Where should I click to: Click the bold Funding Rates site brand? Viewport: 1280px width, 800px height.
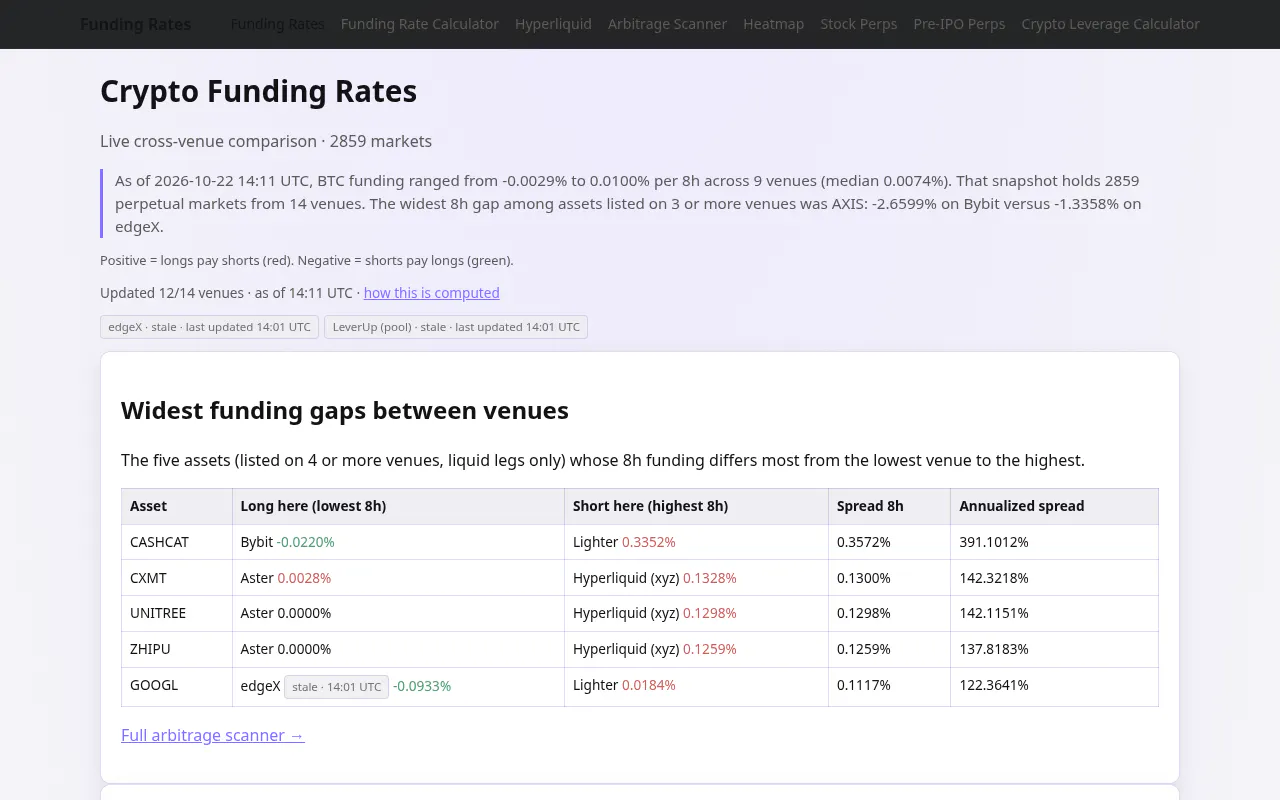click(x=135, y=24)
